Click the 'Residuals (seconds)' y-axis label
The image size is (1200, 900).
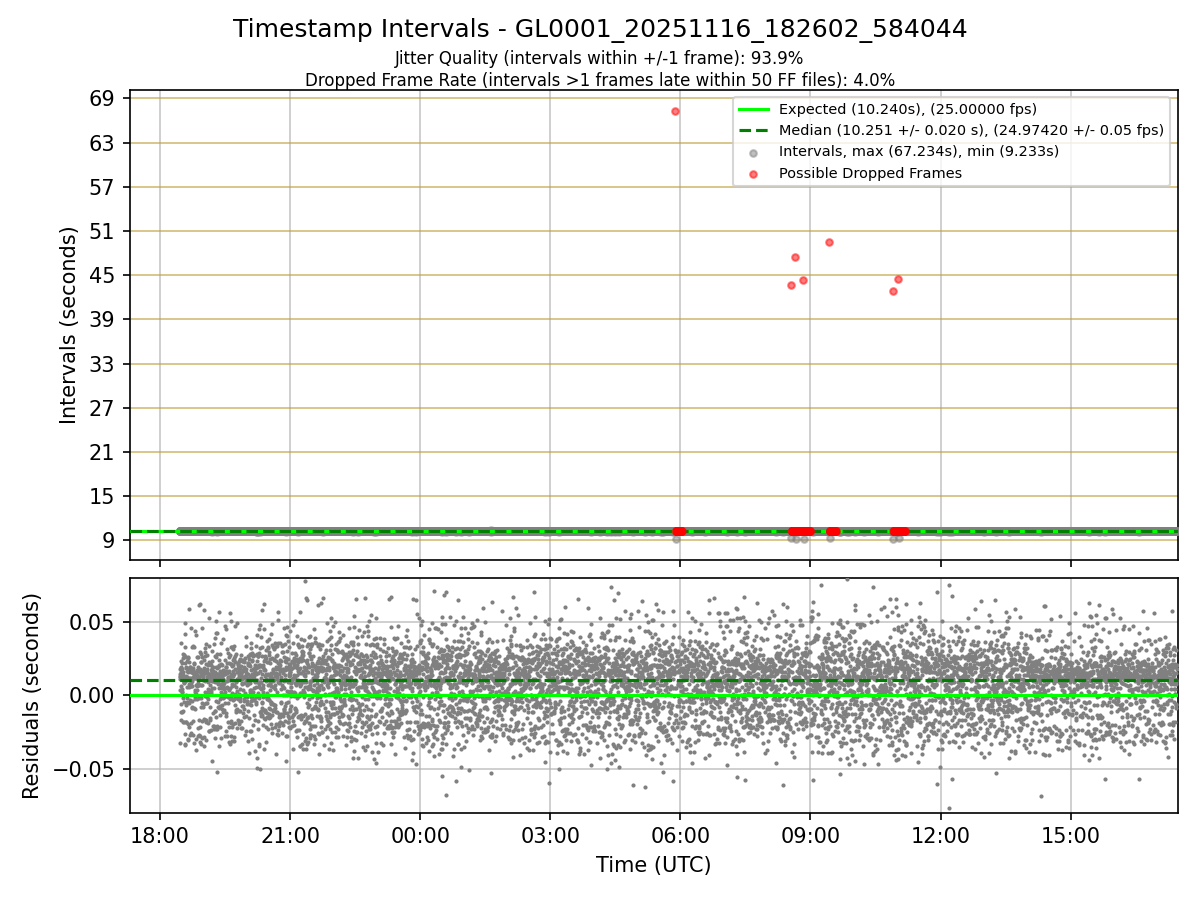(32, 696)
